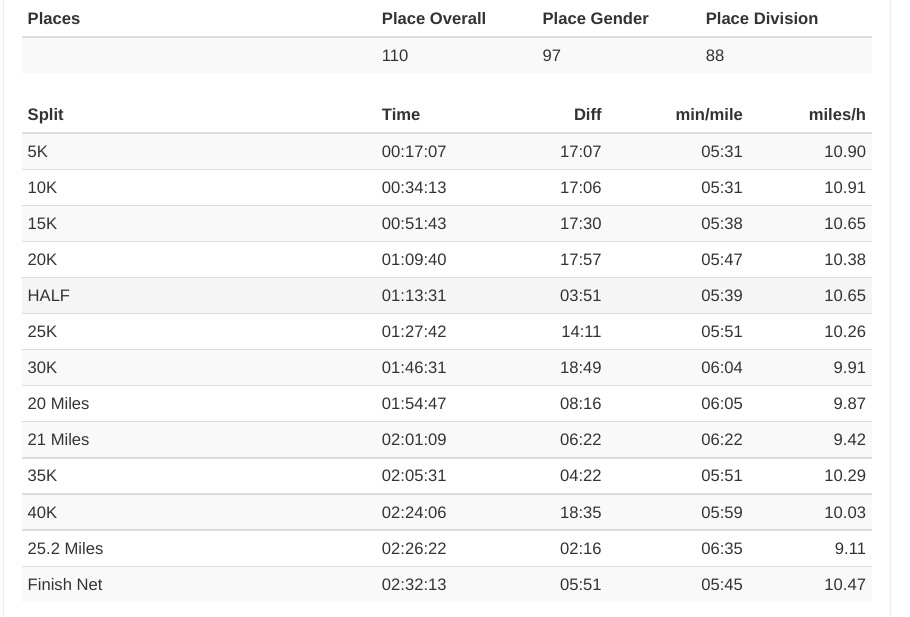Click the Place Gender column header

point(595,18)
